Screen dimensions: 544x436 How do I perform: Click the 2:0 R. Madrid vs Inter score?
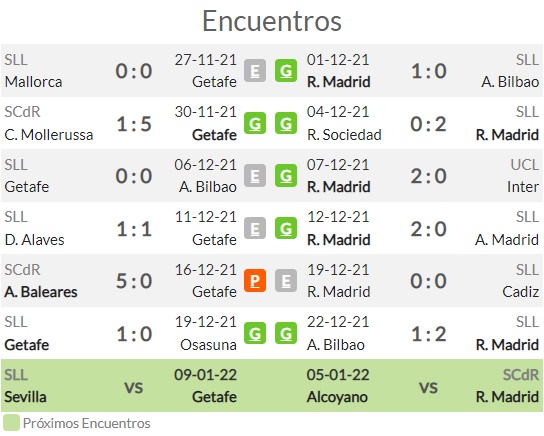(429, 176)
